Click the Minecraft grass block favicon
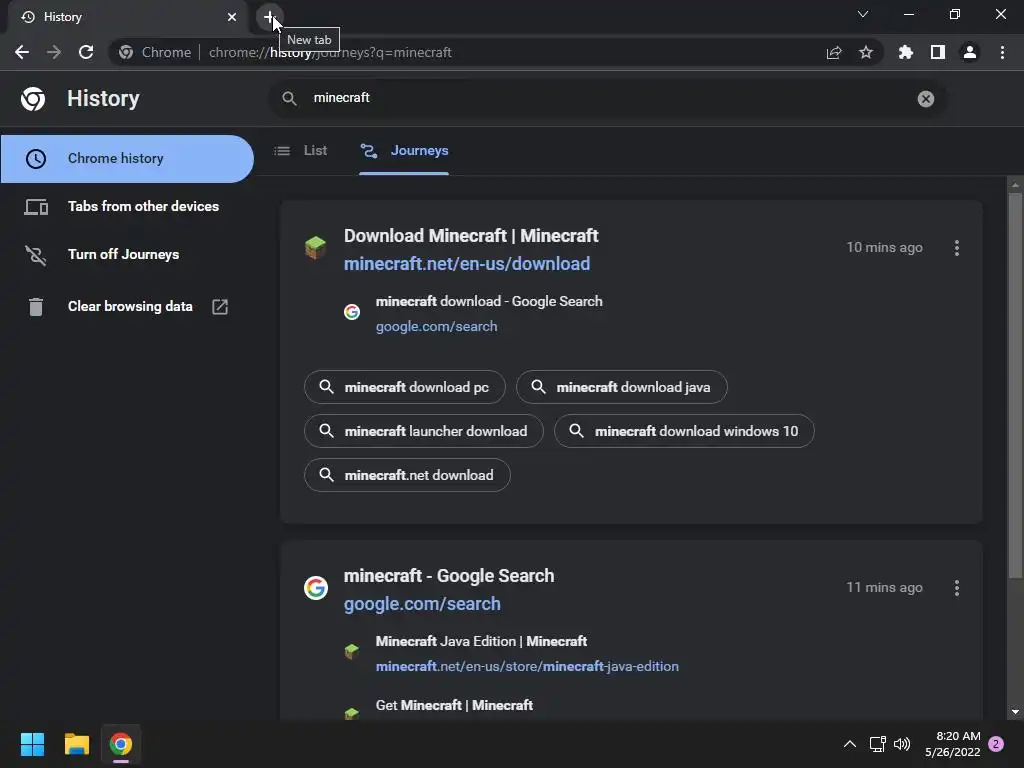Viewport: 1024px width, 768px height. point(315,248)
